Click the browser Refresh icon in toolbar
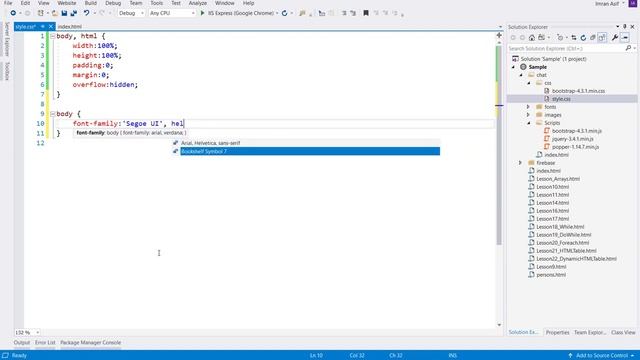Image resolution: width=640 pixels, height=360 pixels. [x=284, y=13]
